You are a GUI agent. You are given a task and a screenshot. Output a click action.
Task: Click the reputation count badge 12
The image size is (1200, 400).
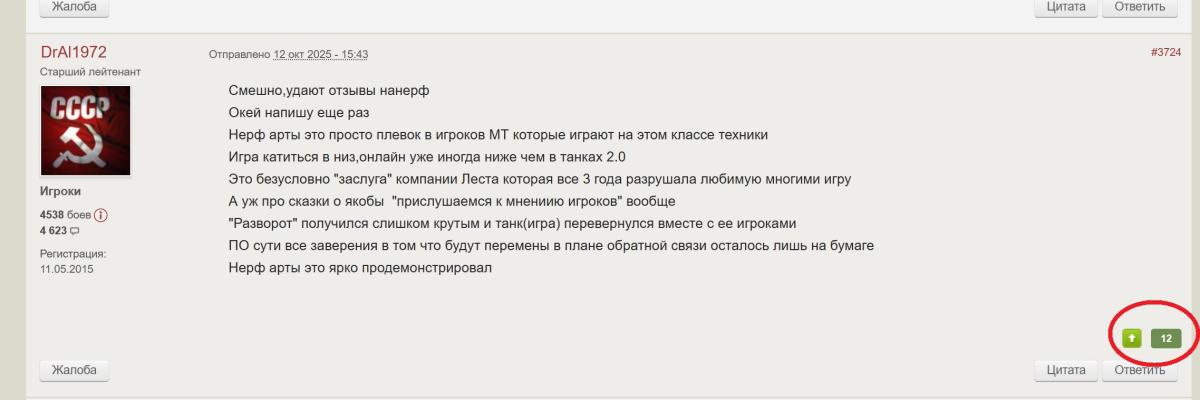click(x=1166, y=338)
